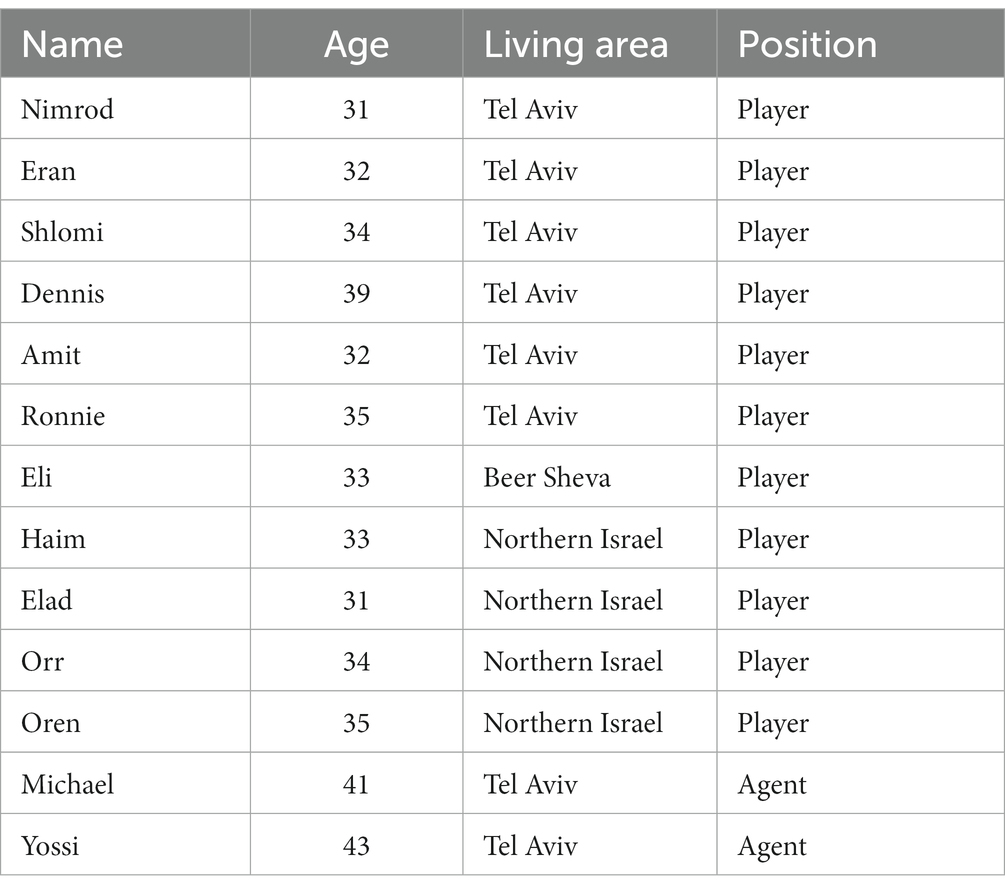The height and width of the screenshot is (893, 1005).
Task: Select Agent in Yossi's row
Action: click(772, 847)
